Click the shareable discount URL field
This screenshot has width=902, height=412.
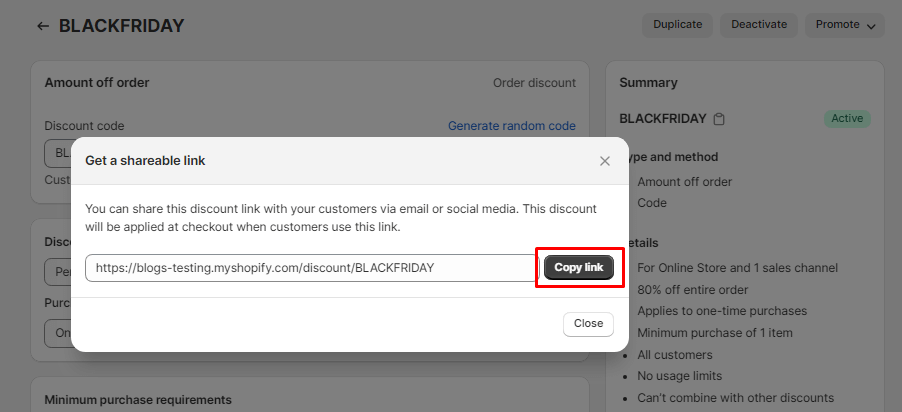[x=312, y=268]
